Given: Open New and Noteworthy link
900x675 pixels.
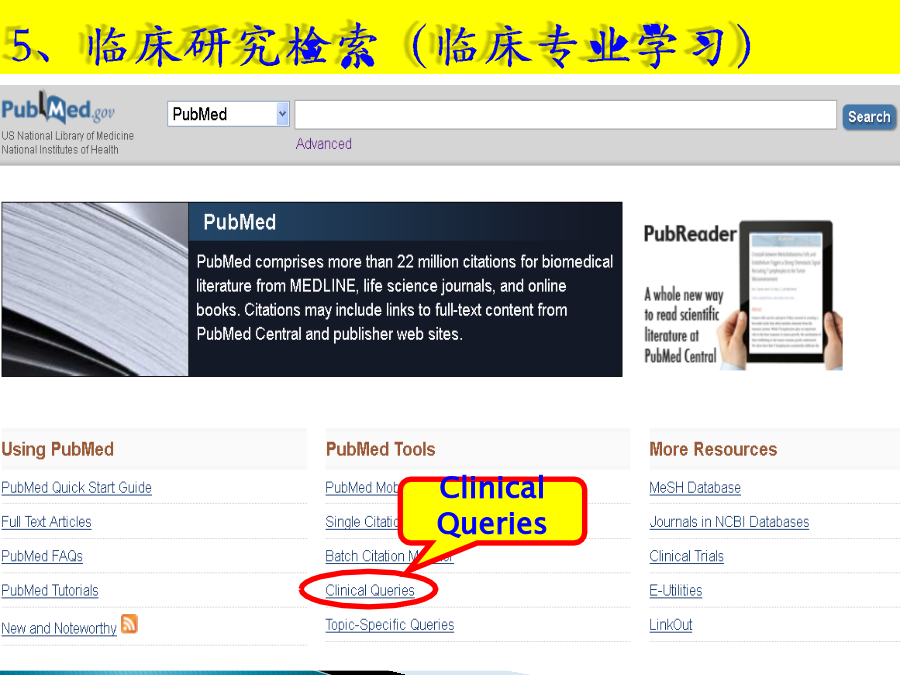Looking at the screenshot, I should (59, 629).
